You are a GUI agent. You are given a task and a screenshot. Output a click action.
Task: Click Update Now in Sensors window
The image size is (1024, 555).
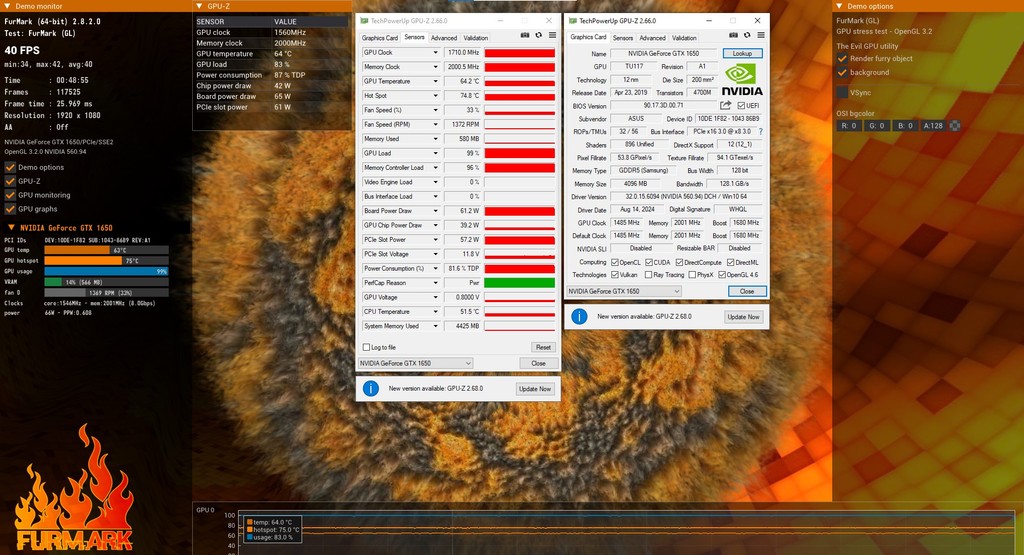(535, 388)
